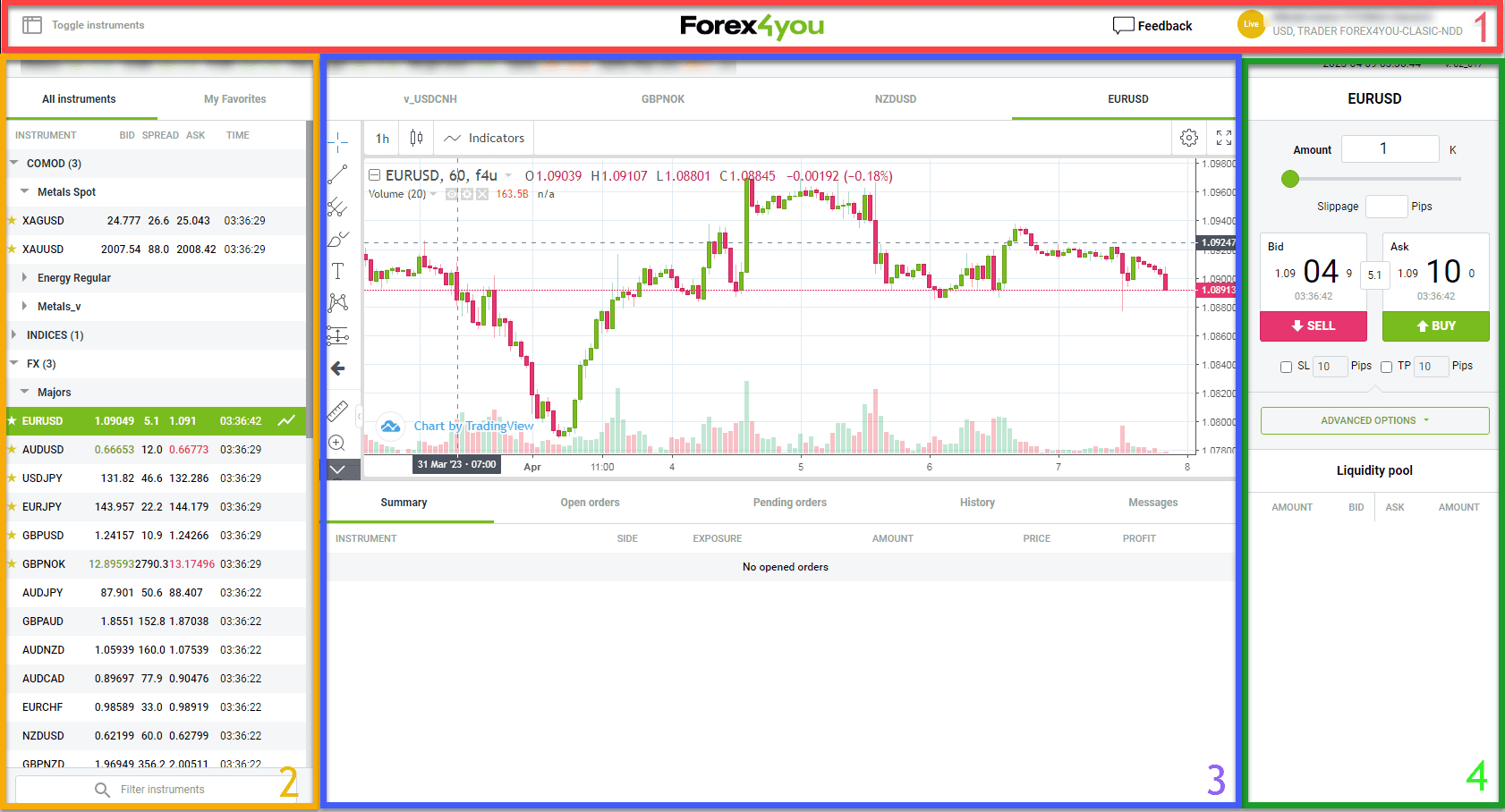Click the Amount input field
The height and width of the screenshot is (812, 1505).
pyautogui.click(x=1390, y=149)
